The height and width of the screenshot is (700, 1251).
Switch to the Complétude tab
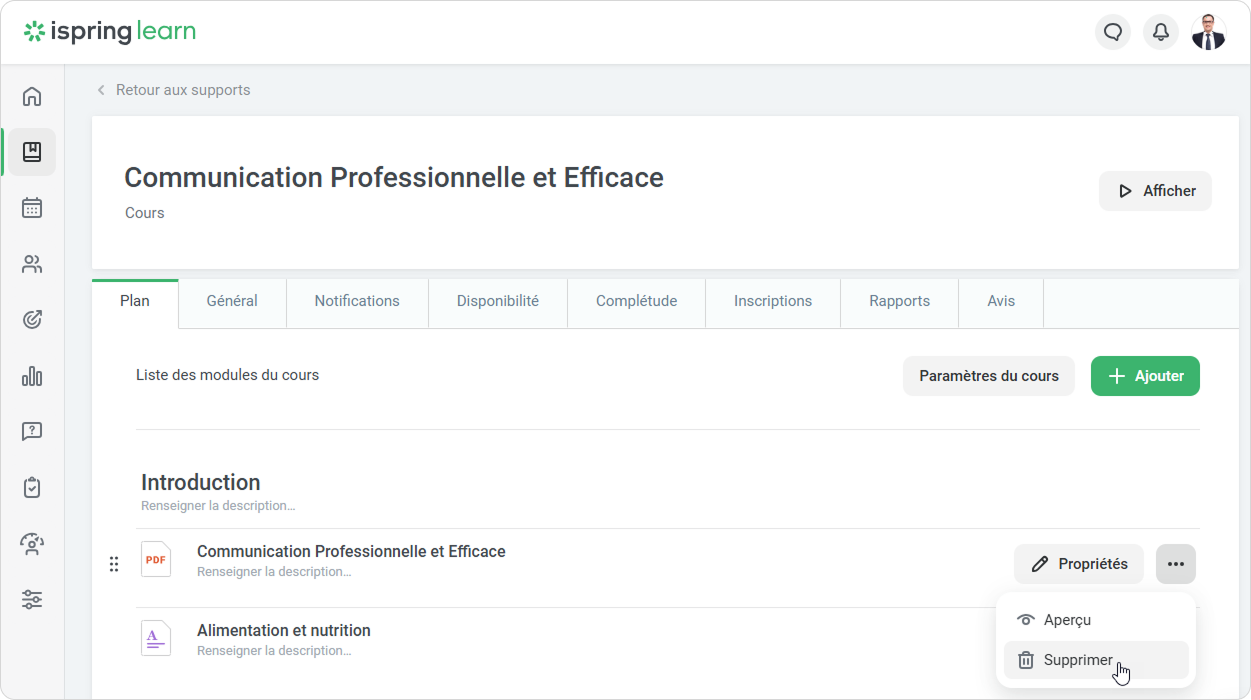(636, 301)
